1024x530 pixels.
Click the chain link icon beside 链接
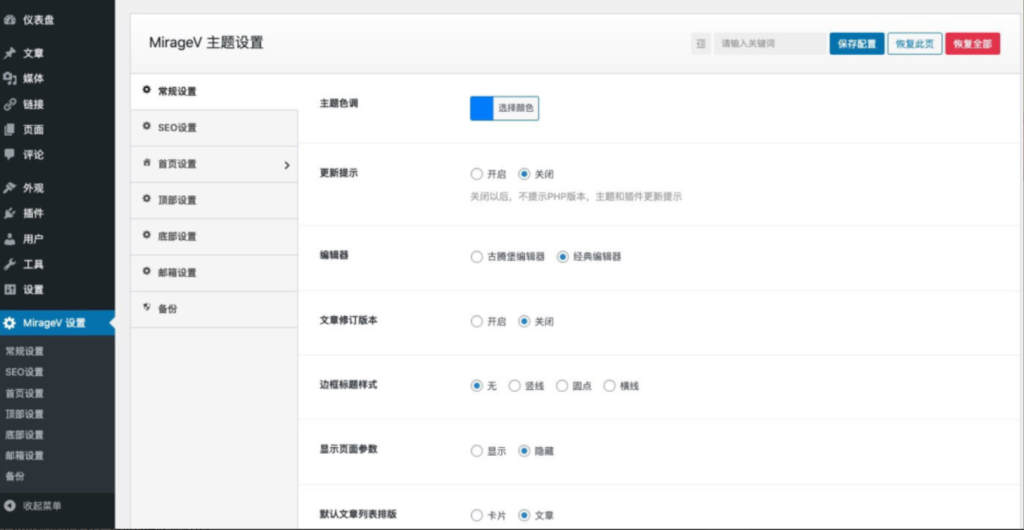click(x=9, y=104)
